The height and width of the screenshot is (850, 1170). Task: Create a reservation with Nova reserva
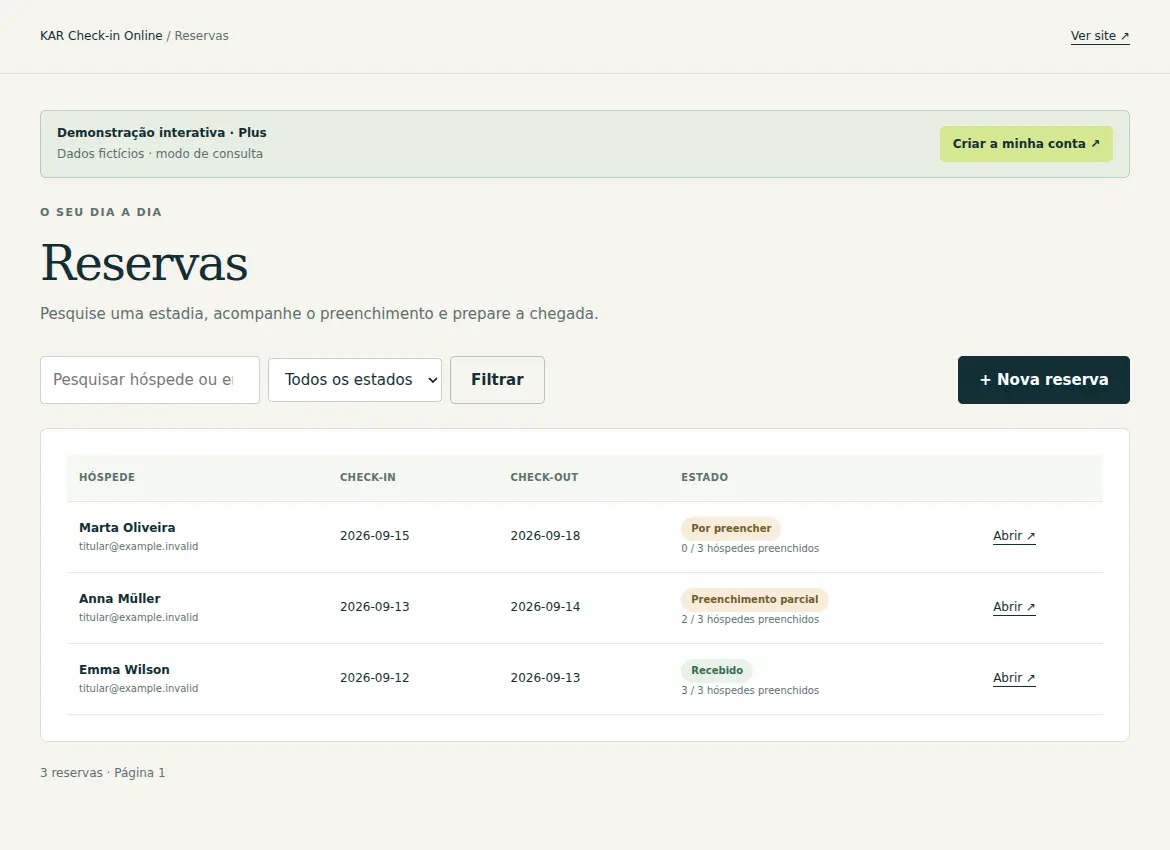1043,380
